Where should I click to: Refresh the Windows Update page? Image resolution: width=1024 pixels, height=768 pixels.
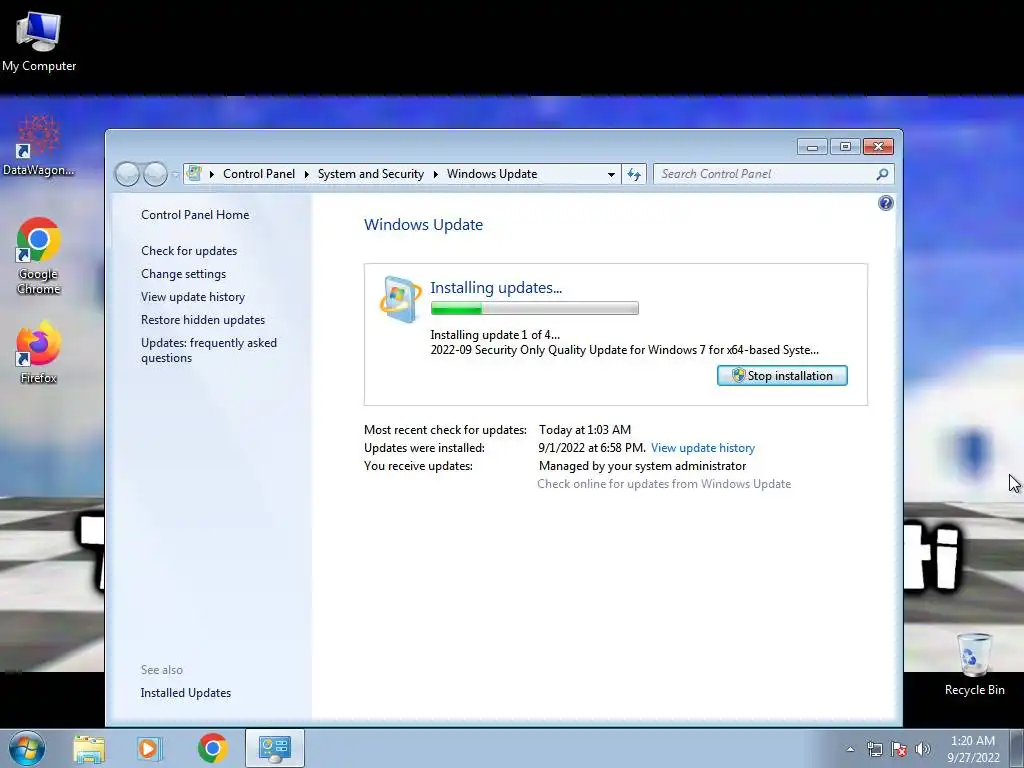pyautogui.click(x=634, y=174)
